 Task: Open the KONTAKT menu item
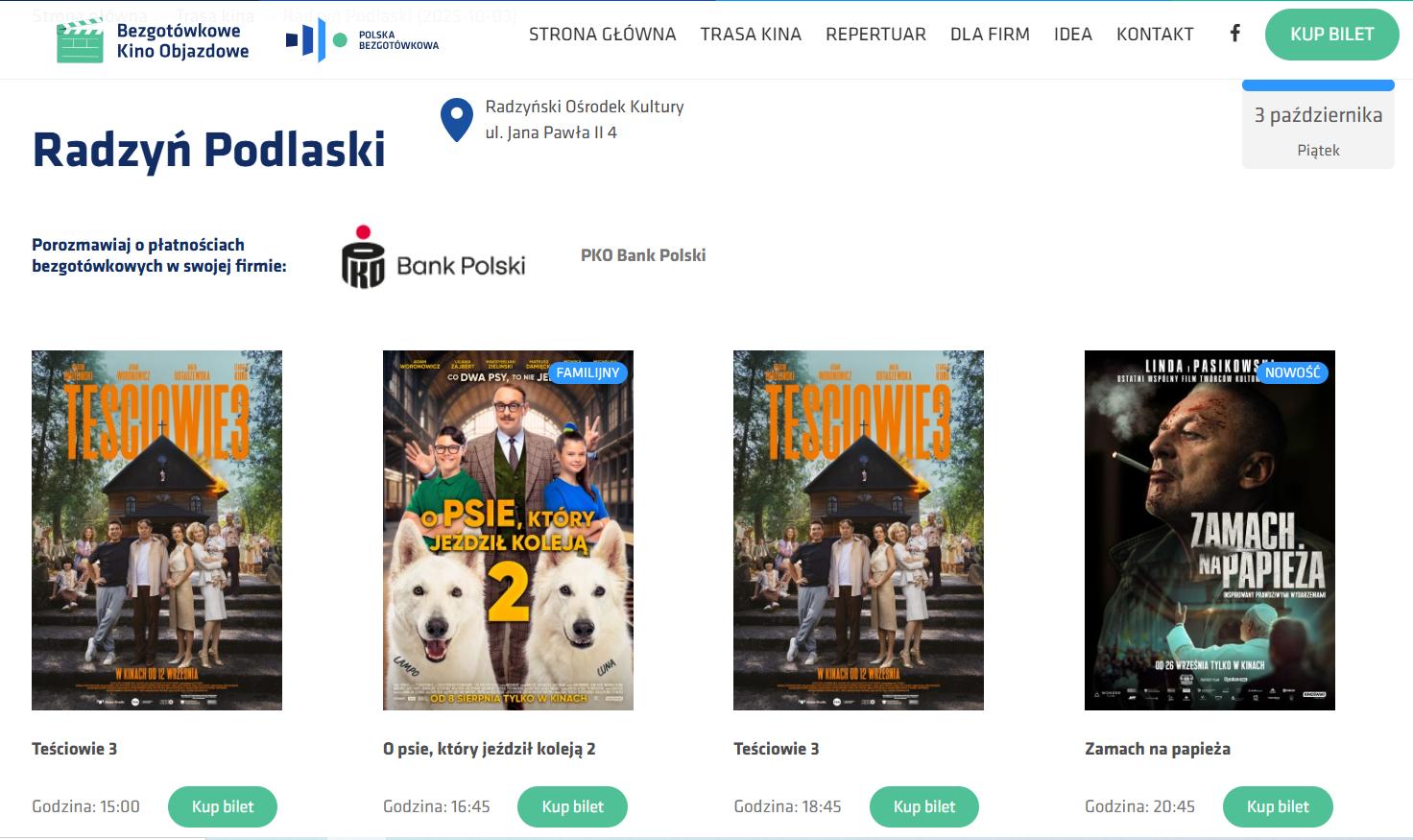pyautogui.click(x=1155, y=35)
